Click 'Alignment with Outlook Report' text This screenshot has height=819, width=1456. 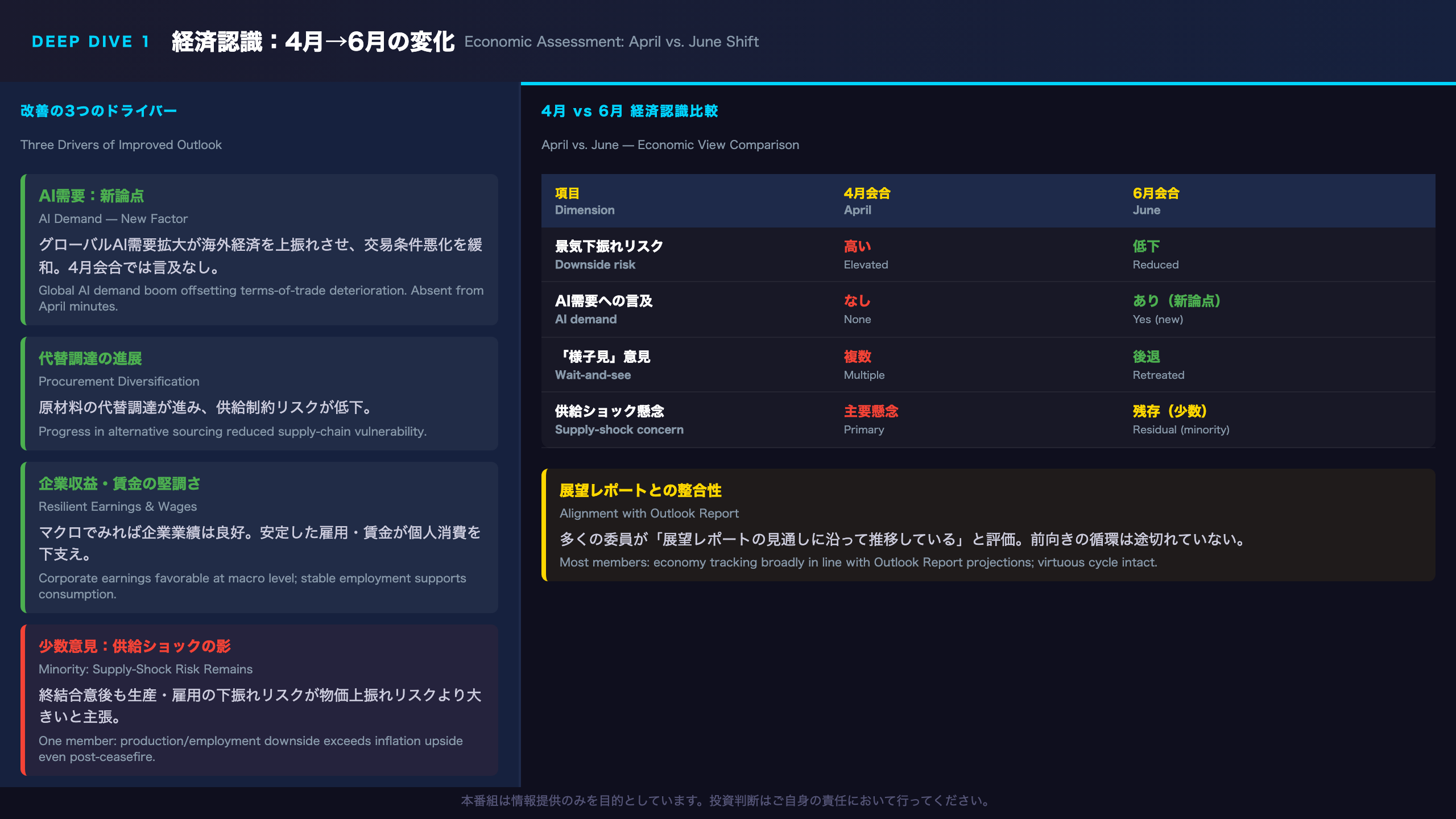[649, 514]
